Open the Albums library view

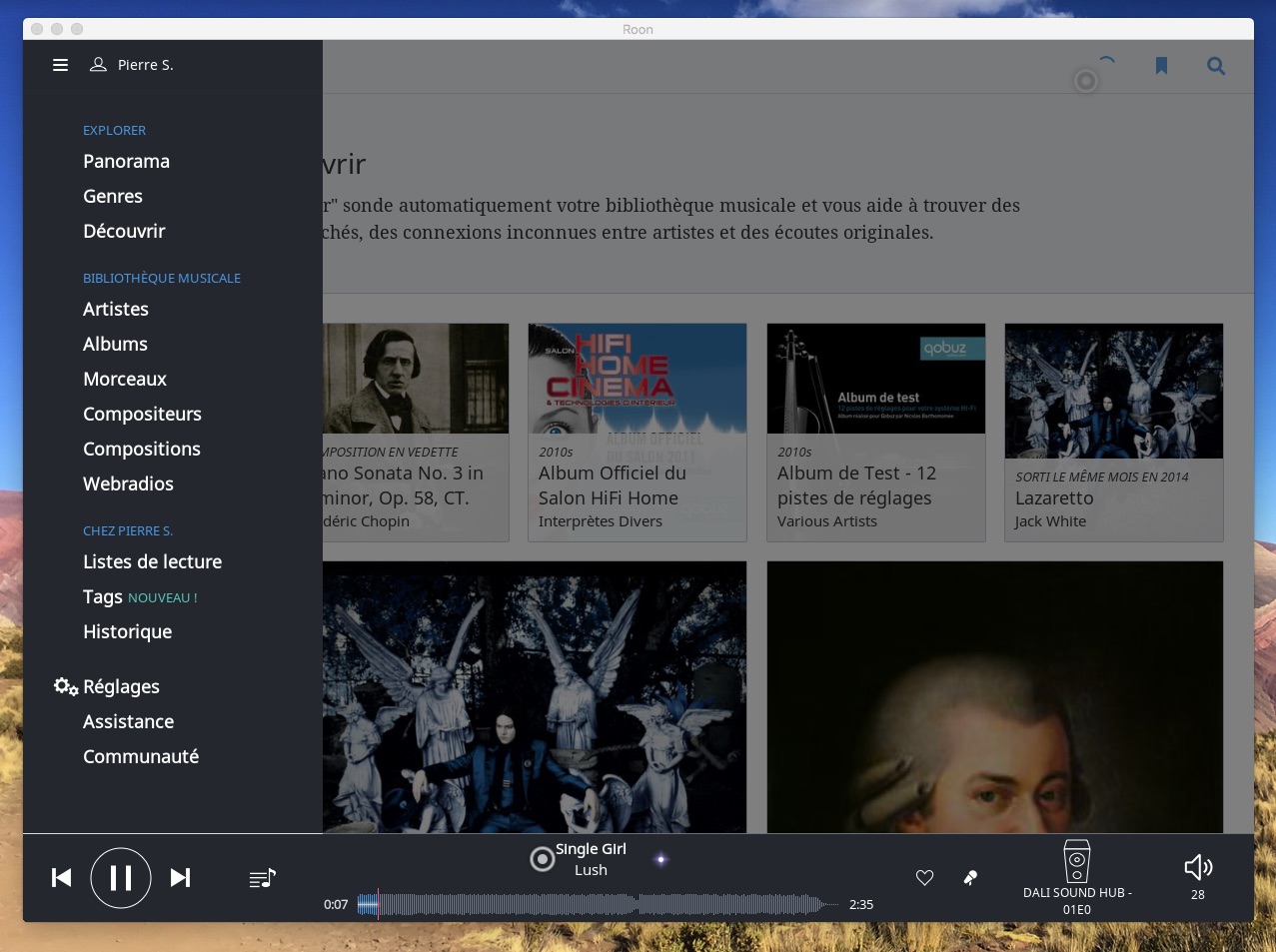point(115,345)
